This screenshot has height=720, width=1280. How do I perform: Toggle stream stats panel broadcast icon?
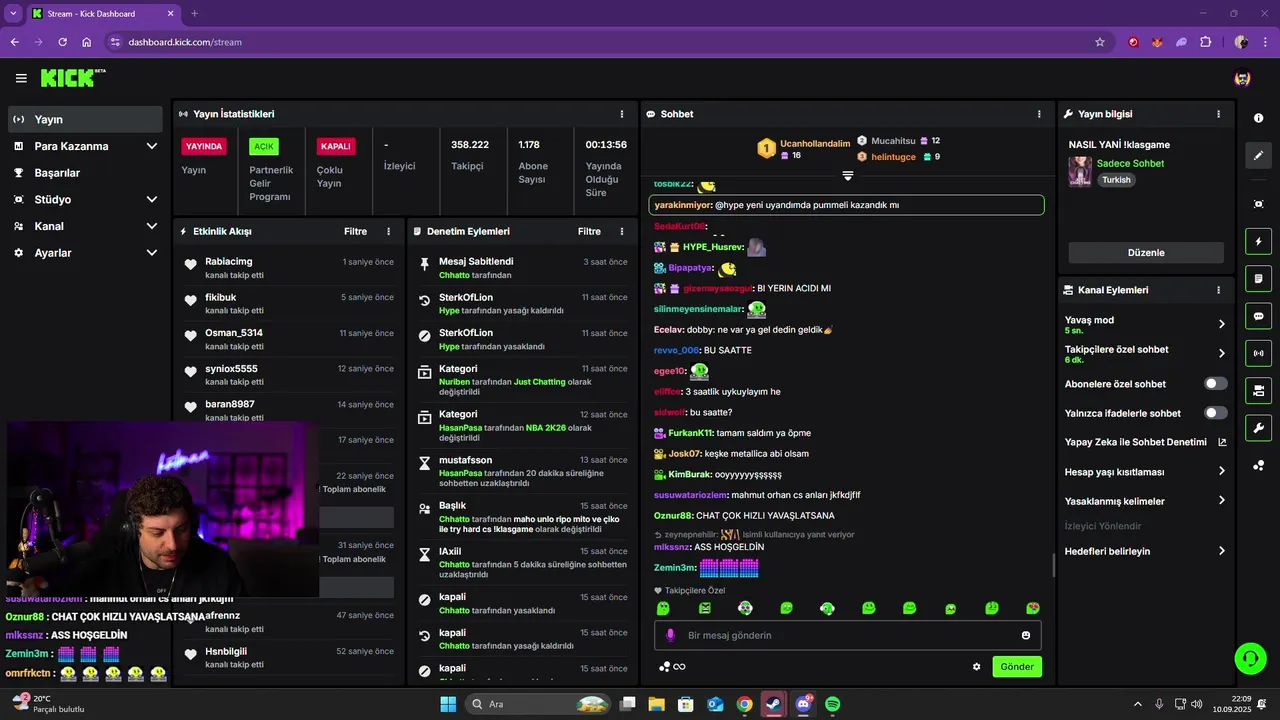[1258, 353]
